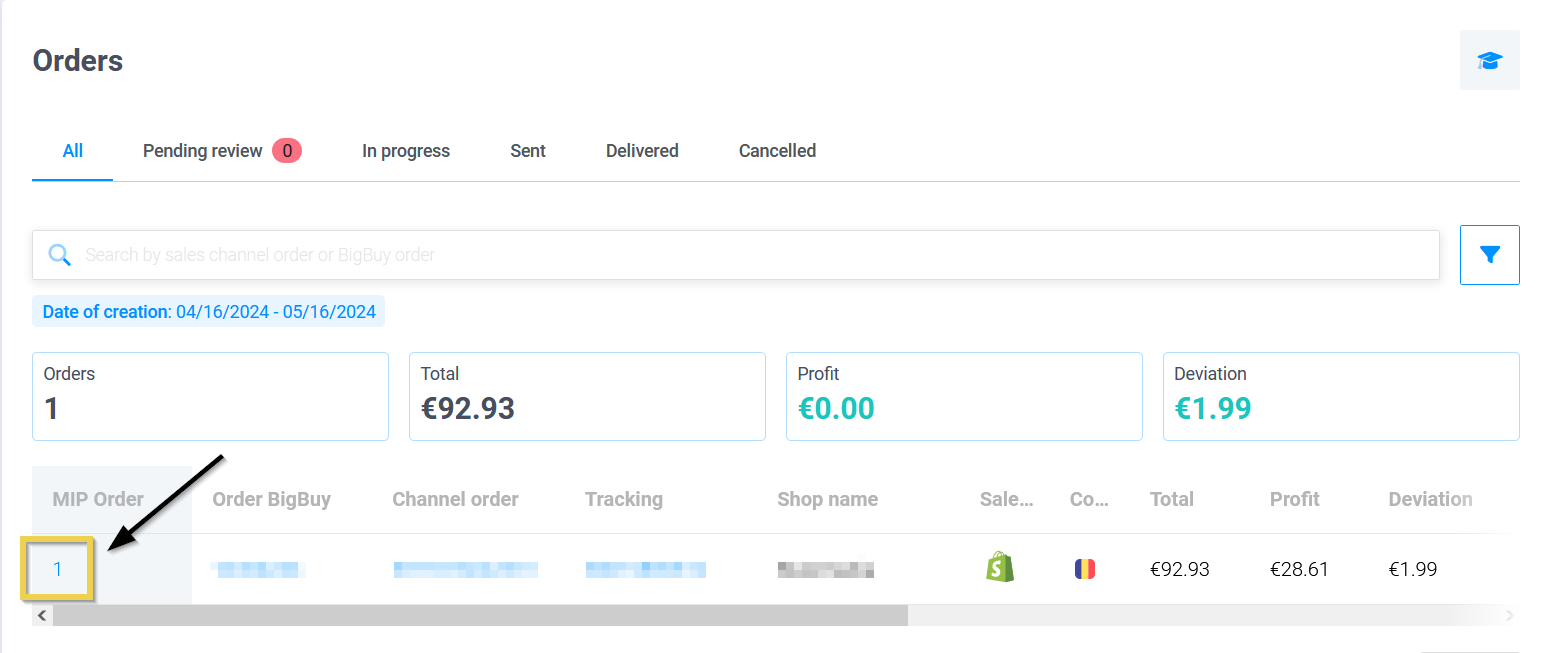Click the graduation cap tutorial icon
Image resolution: width=1558 pixels, height=653 pixels.
(1489, 60)
